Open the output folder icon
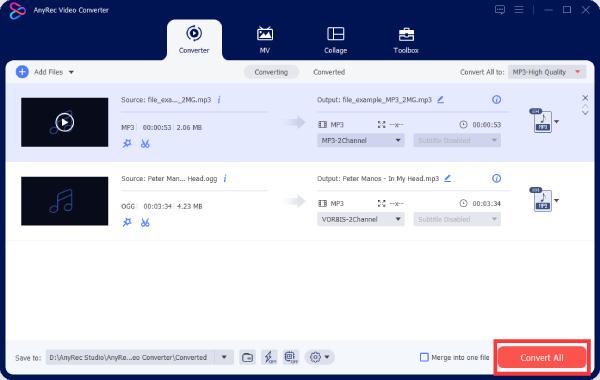The width and height of the screenshot is (600, 380). click(247, 357)
